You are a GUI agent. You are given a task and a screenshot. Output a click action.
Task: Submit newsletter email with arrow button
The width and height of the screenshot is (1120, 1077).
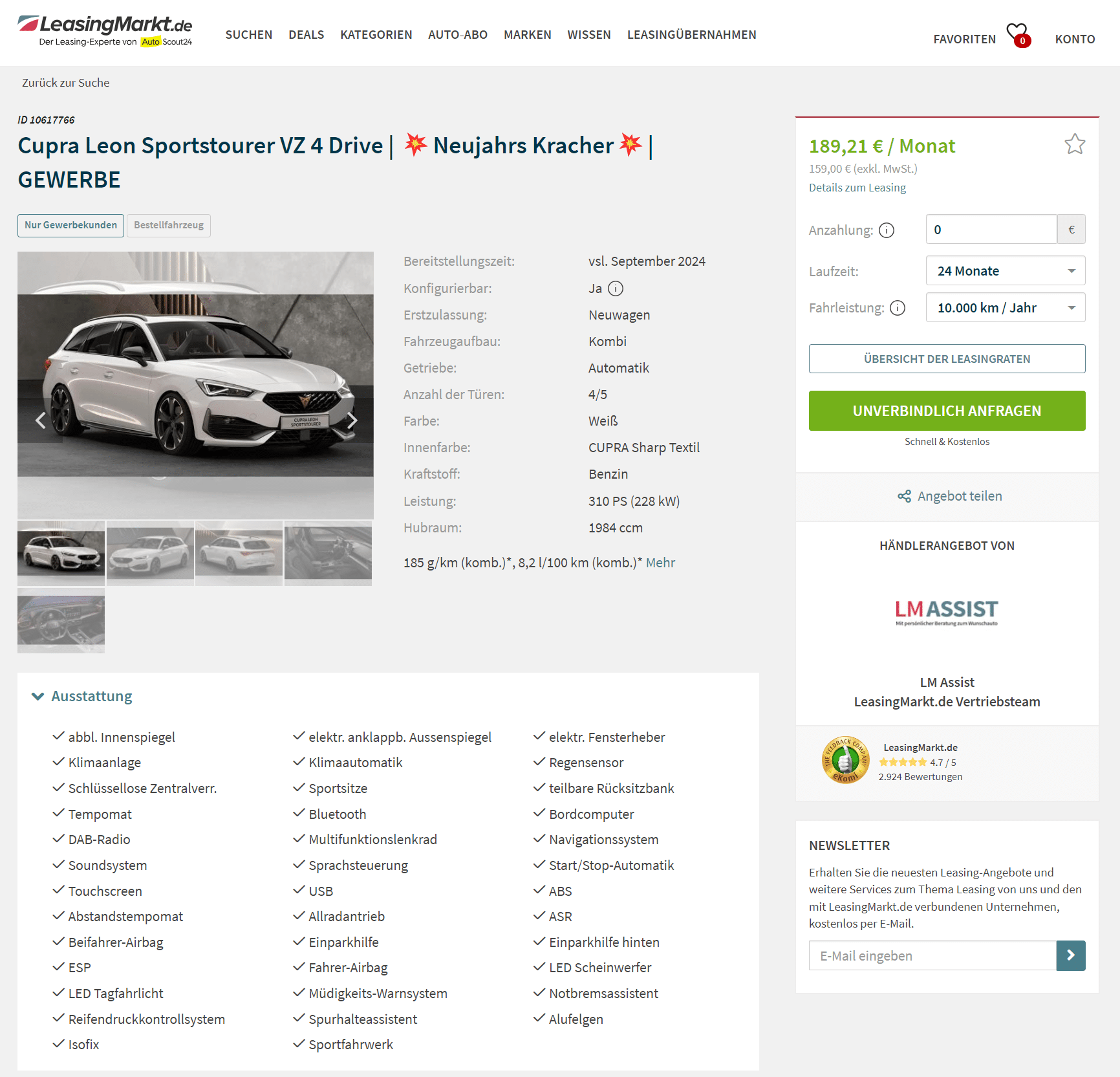[x=1071, y=955]
